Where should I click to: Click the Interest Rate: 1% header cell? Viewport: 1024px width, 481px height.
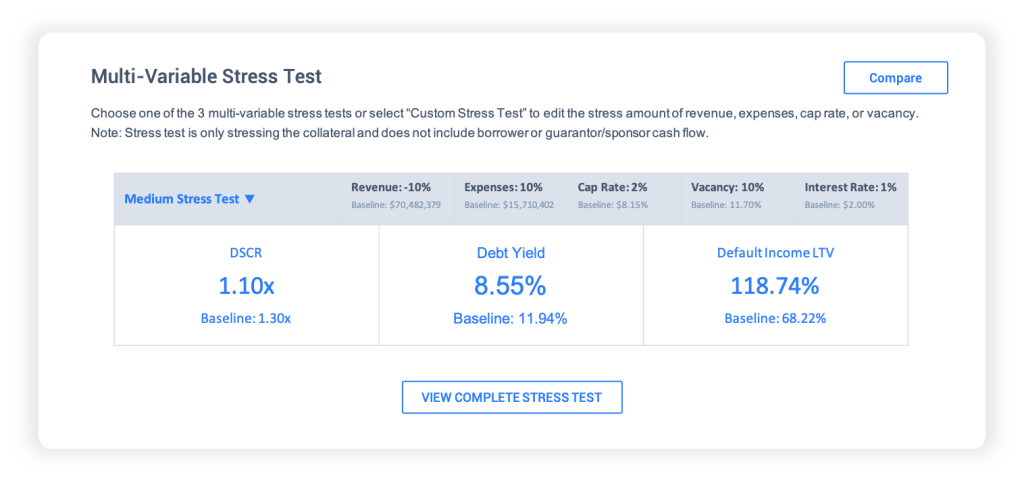851,194
